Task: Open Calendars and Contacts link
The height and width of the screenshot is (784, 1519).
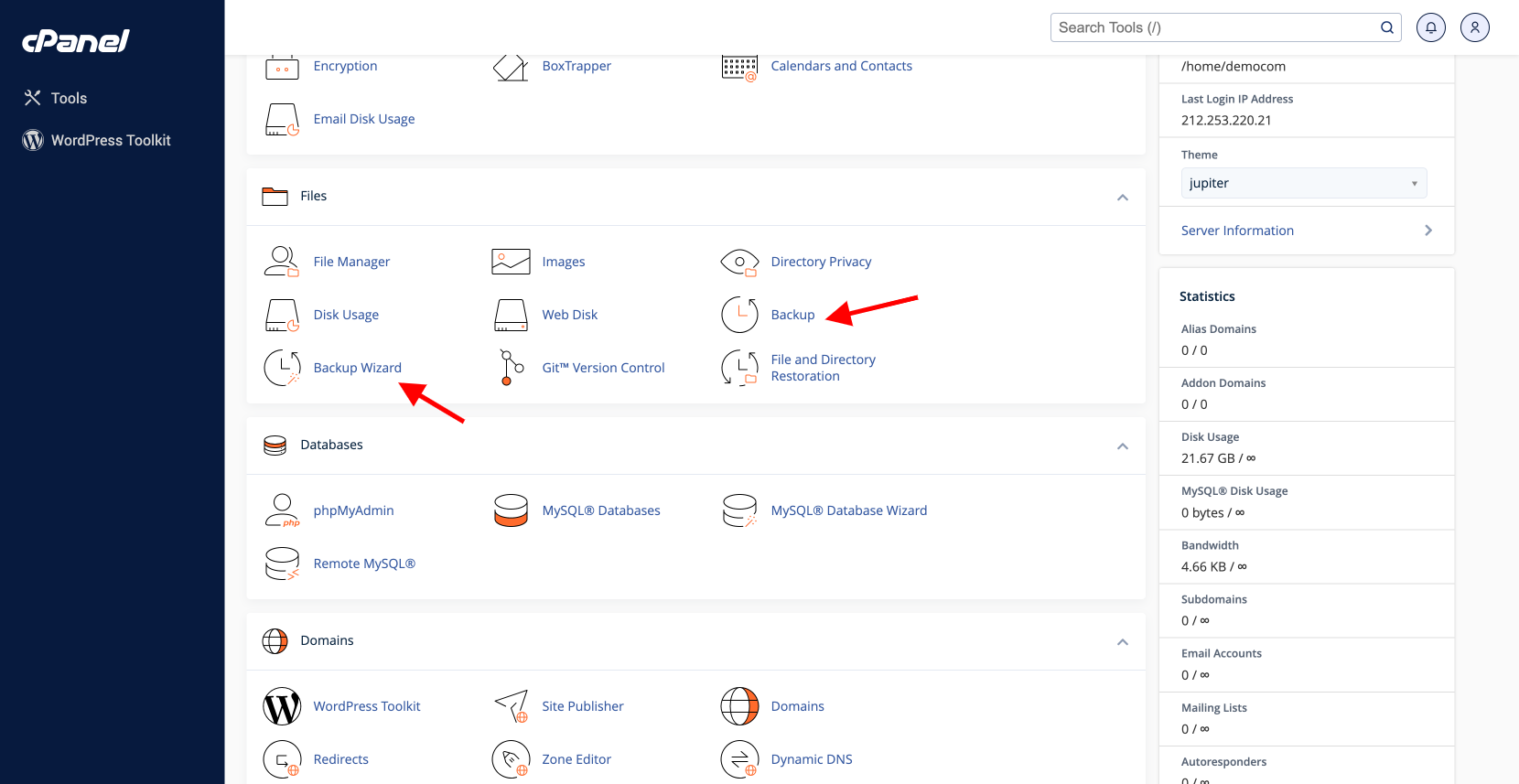Action: [x=842, y=66]
